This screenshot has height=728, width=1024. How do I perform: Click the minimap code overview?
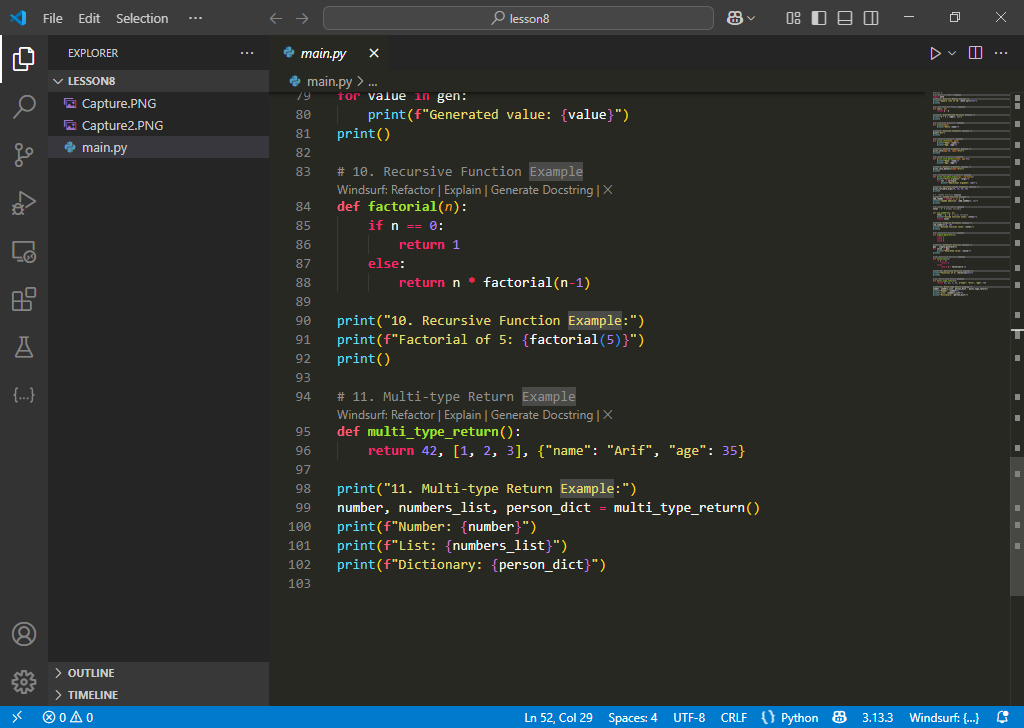[970, 195]
